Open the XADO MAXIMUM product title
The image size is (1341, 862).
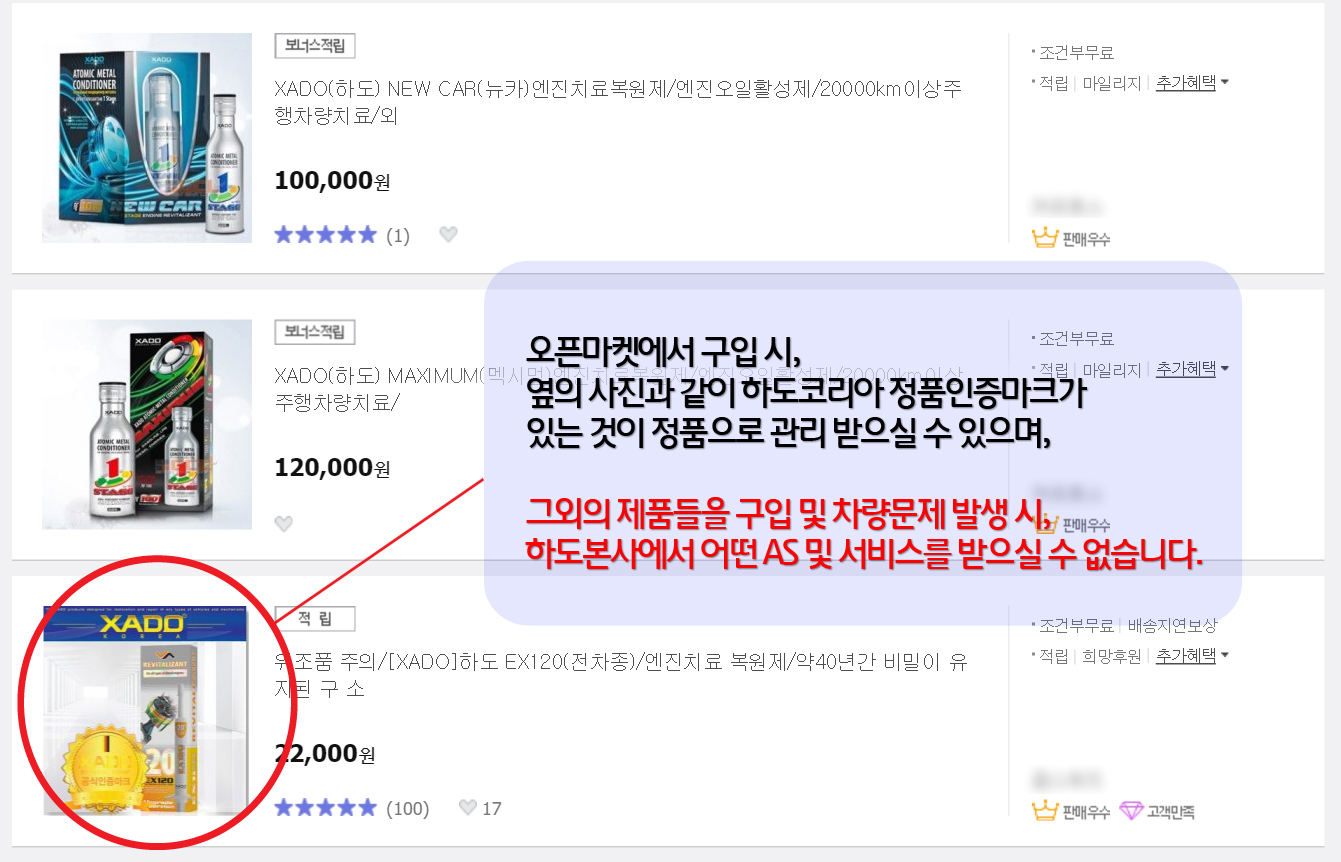click(617, 388)
